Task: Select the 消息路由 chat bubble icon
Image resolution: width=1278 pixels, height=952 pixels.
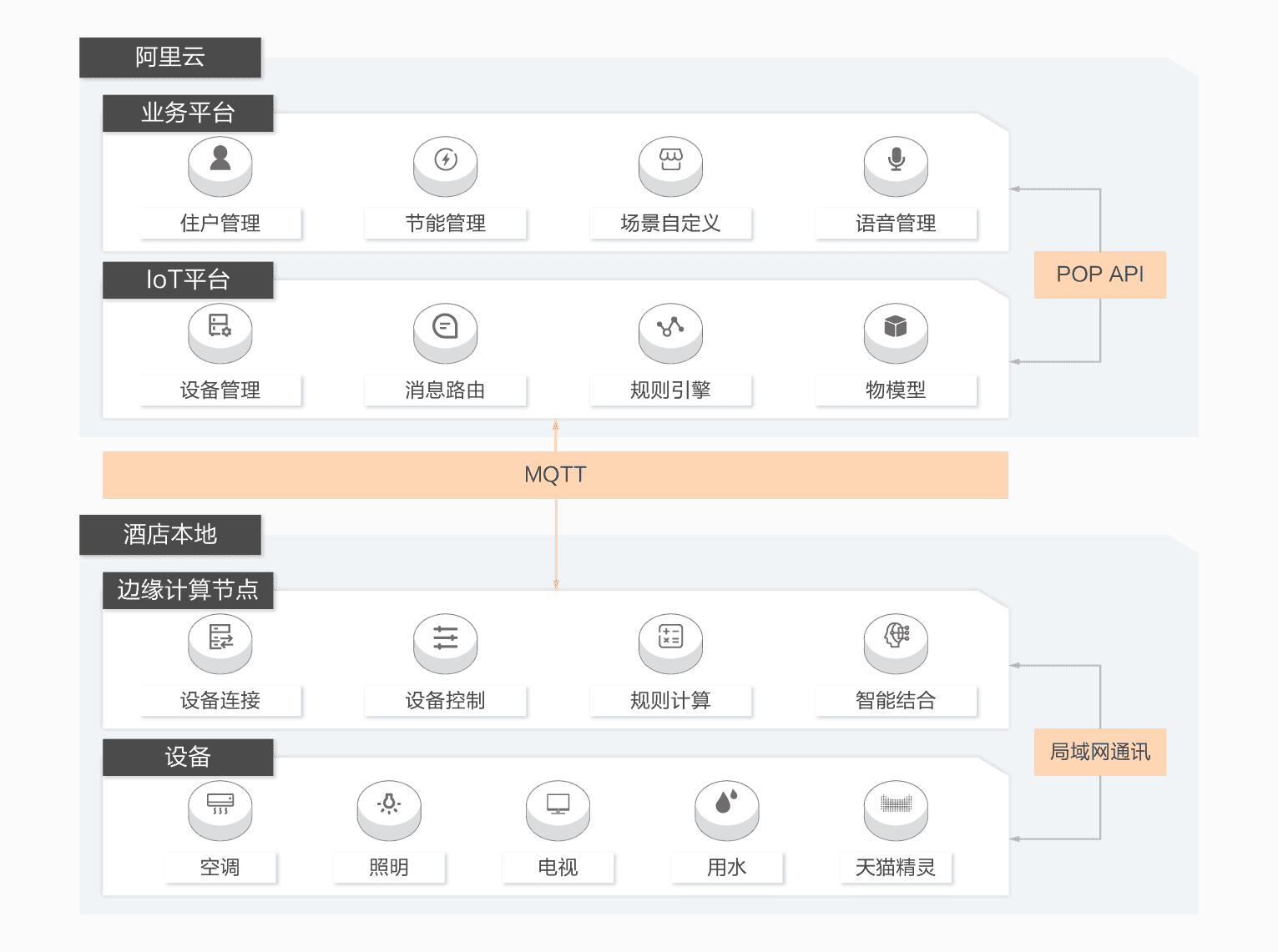Action: tap(446, 325)
